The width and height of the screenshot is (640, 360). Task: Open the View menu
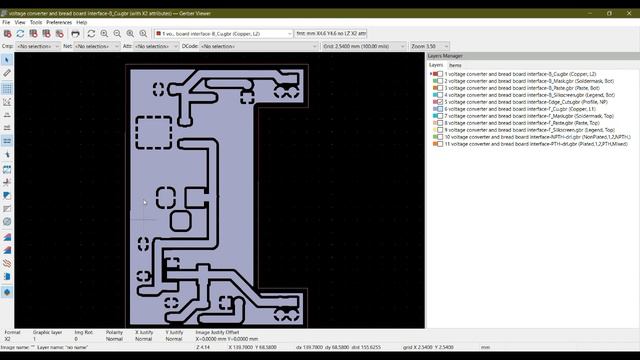point(20,22)
